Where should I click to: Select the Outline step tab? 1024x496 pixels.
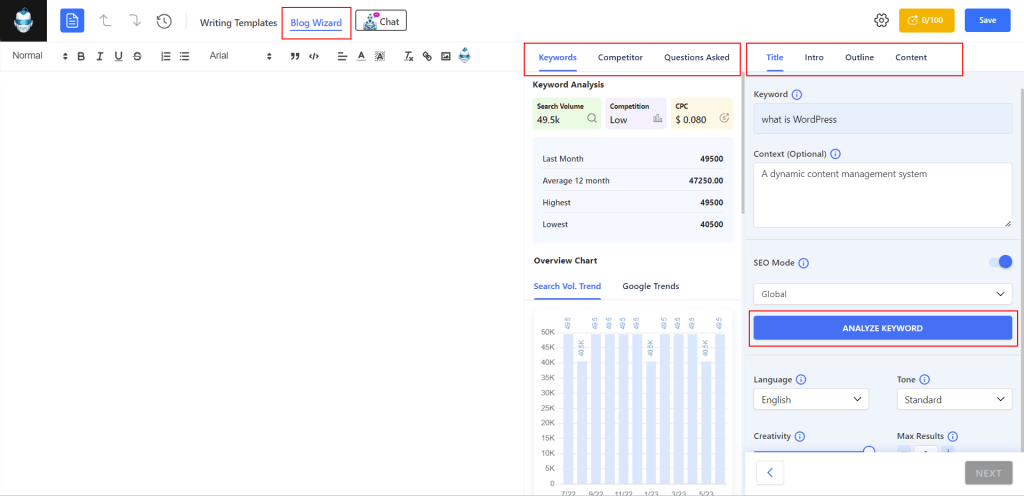pyautogui.click(x=859, y=57)
